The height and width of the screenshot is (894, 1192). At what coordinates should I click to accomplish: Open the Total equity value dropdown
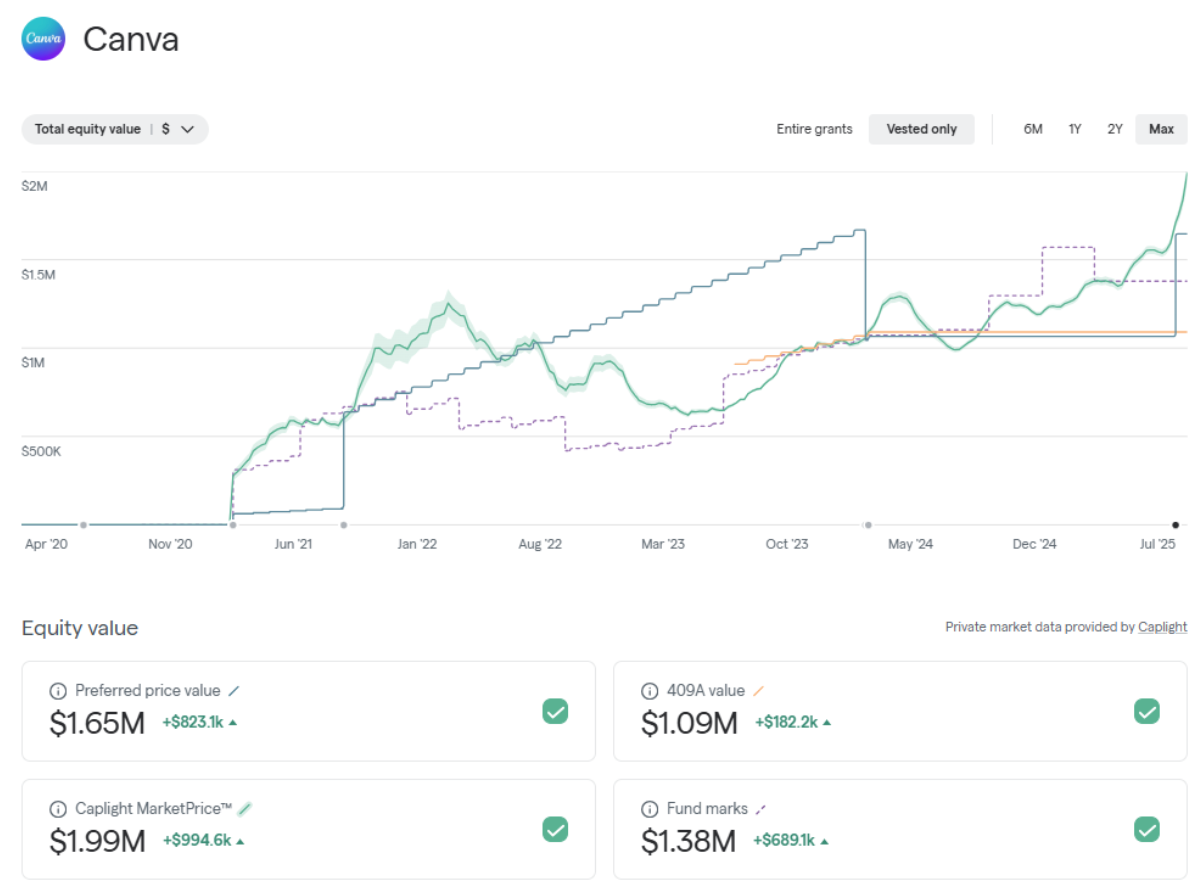click(115, 129)
